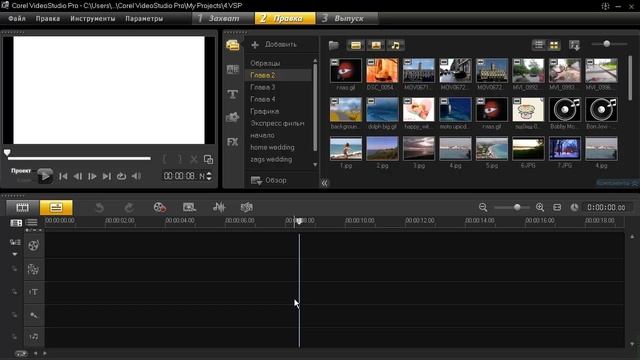Switch to the Выпуск step tab
Image resolution: width=640 pixels, height=360 pixels.
[348, 18]
